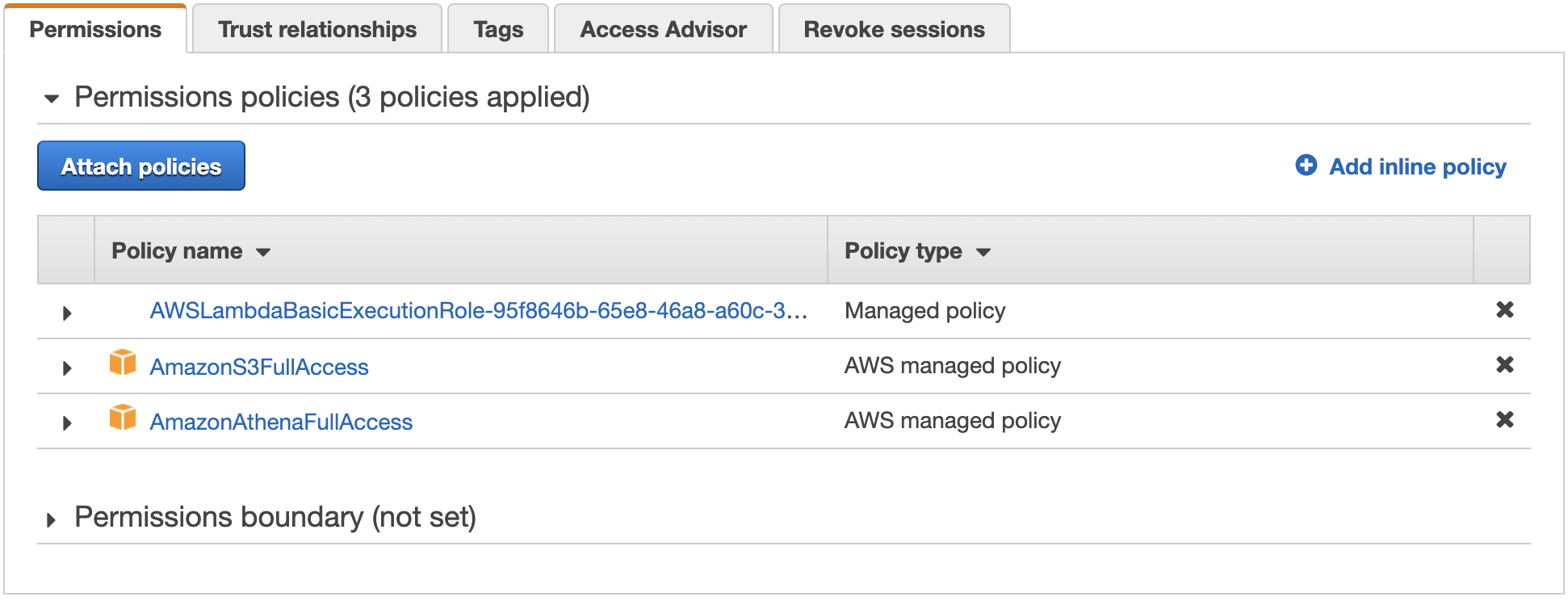This screenshot has height=601, width=1568.
Task: Open the AmazonAthenaFullAccess policy link
Action: [281, 422]
